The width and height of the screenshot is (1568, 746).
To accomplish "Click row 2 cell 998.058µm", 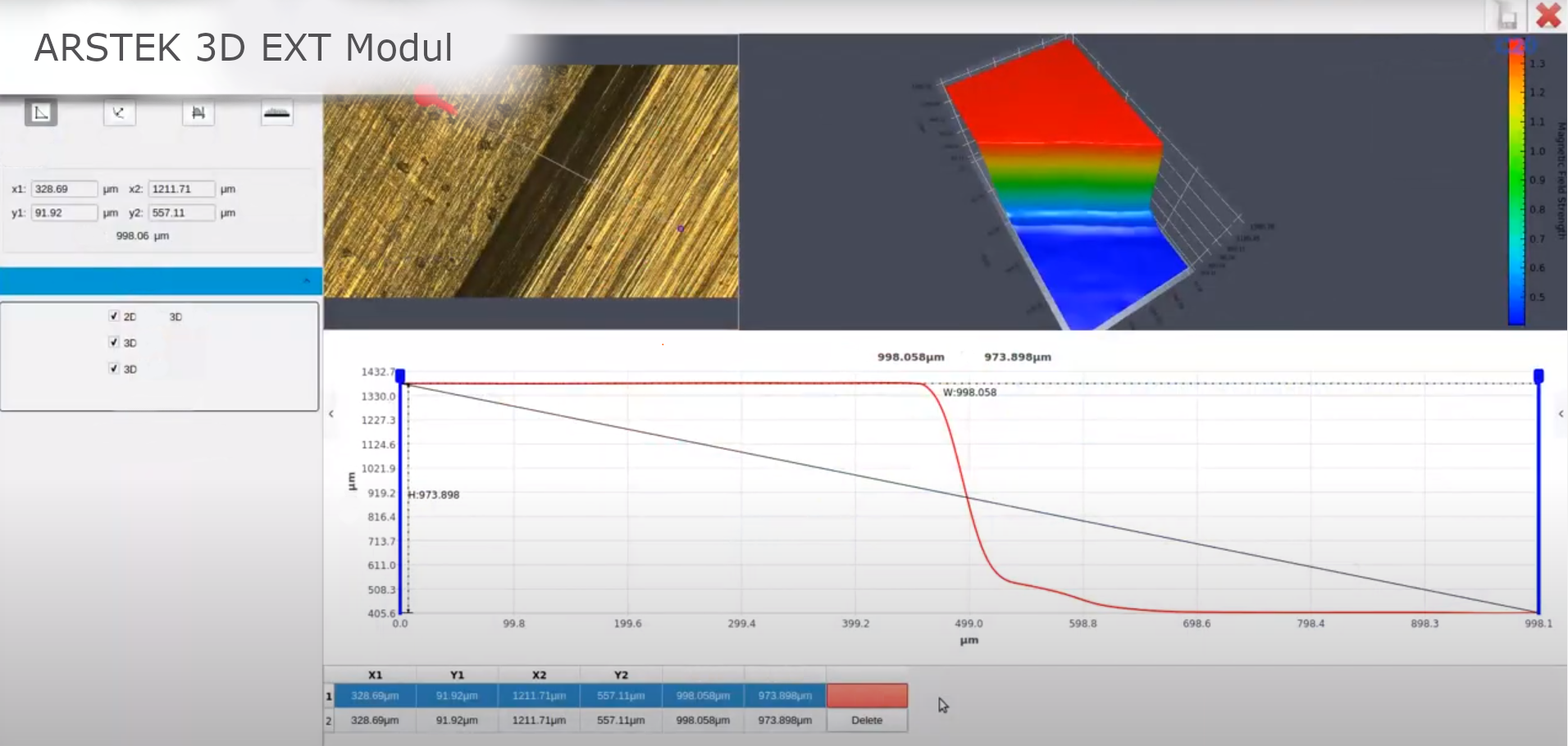I will (703, 721).
